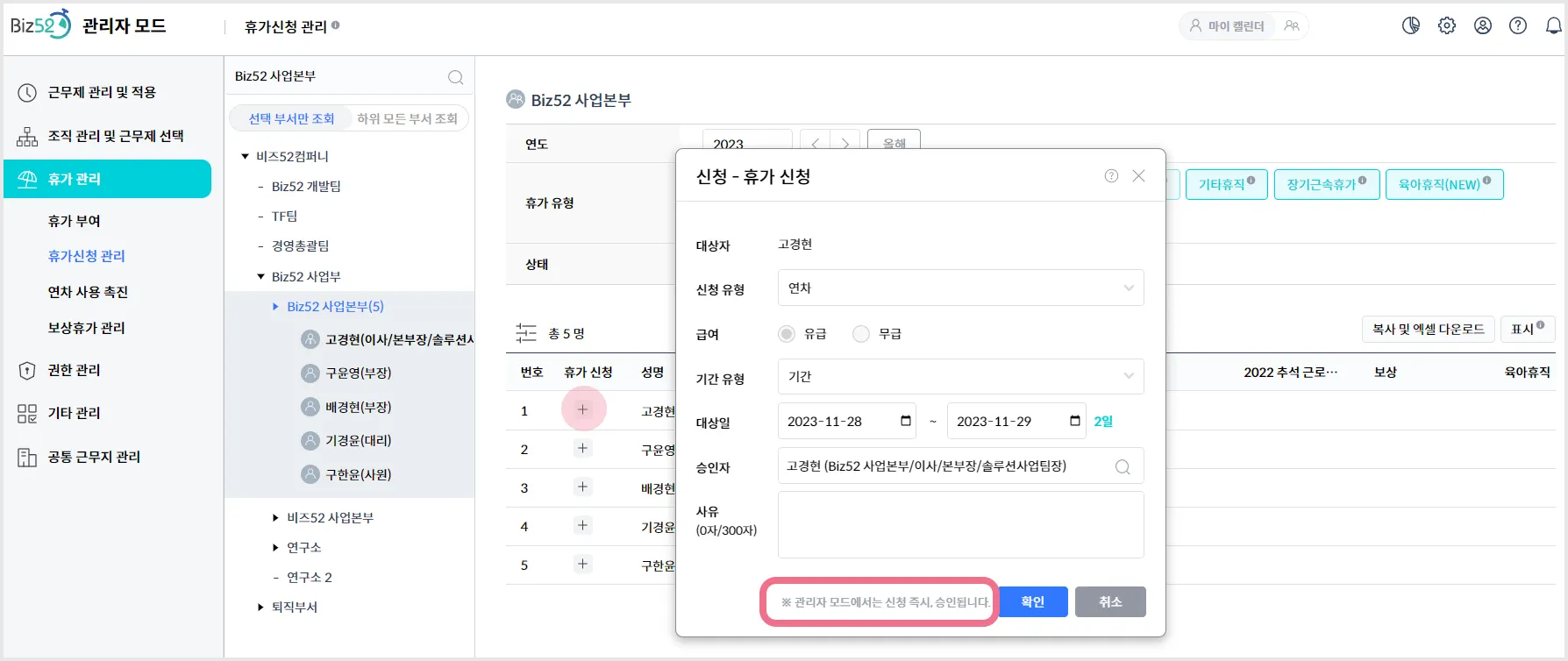Close the 휴가 신청 dialog
Screen dimensions: 1568x661
(1138, 176)
